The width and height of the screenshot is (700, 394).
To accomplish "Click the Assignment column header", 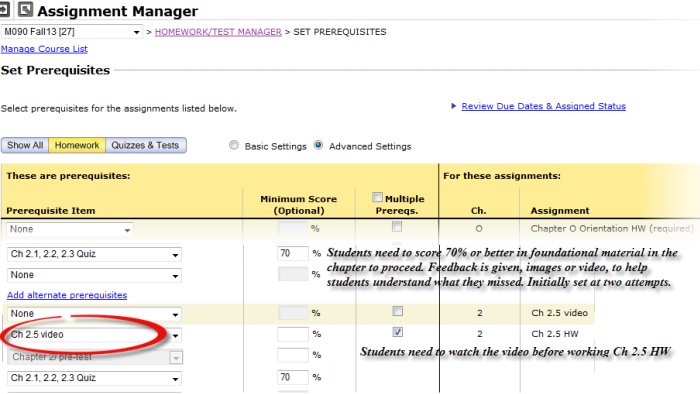I will [x=560, y=211].
